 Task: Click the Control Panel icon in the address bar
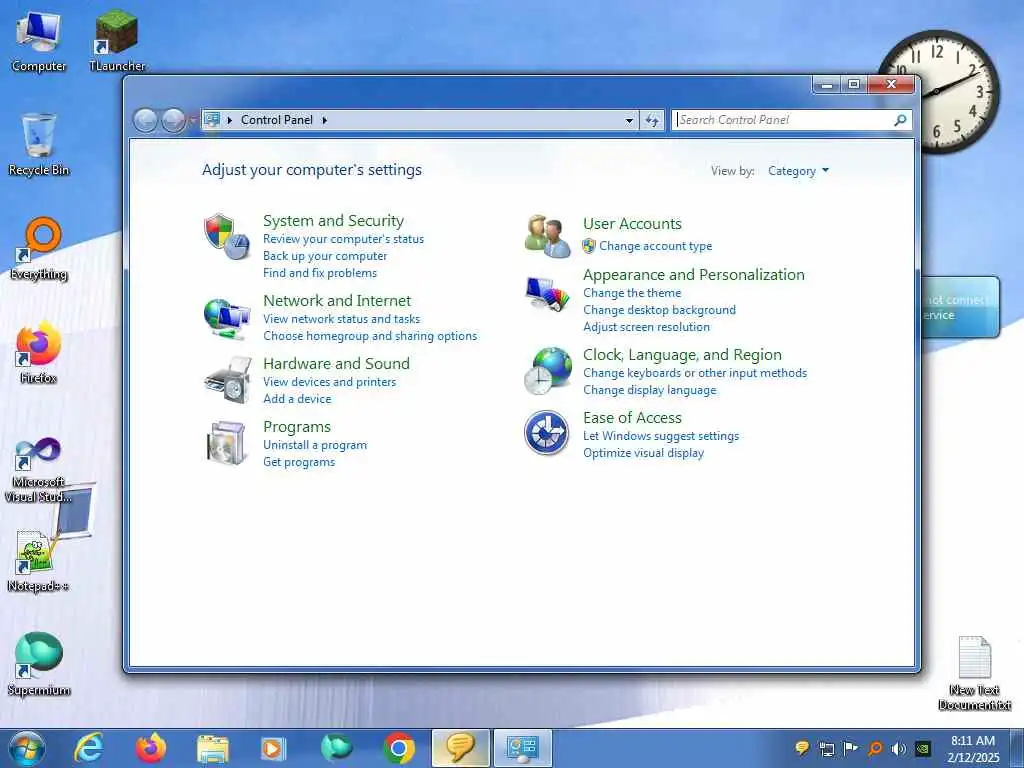212,120
